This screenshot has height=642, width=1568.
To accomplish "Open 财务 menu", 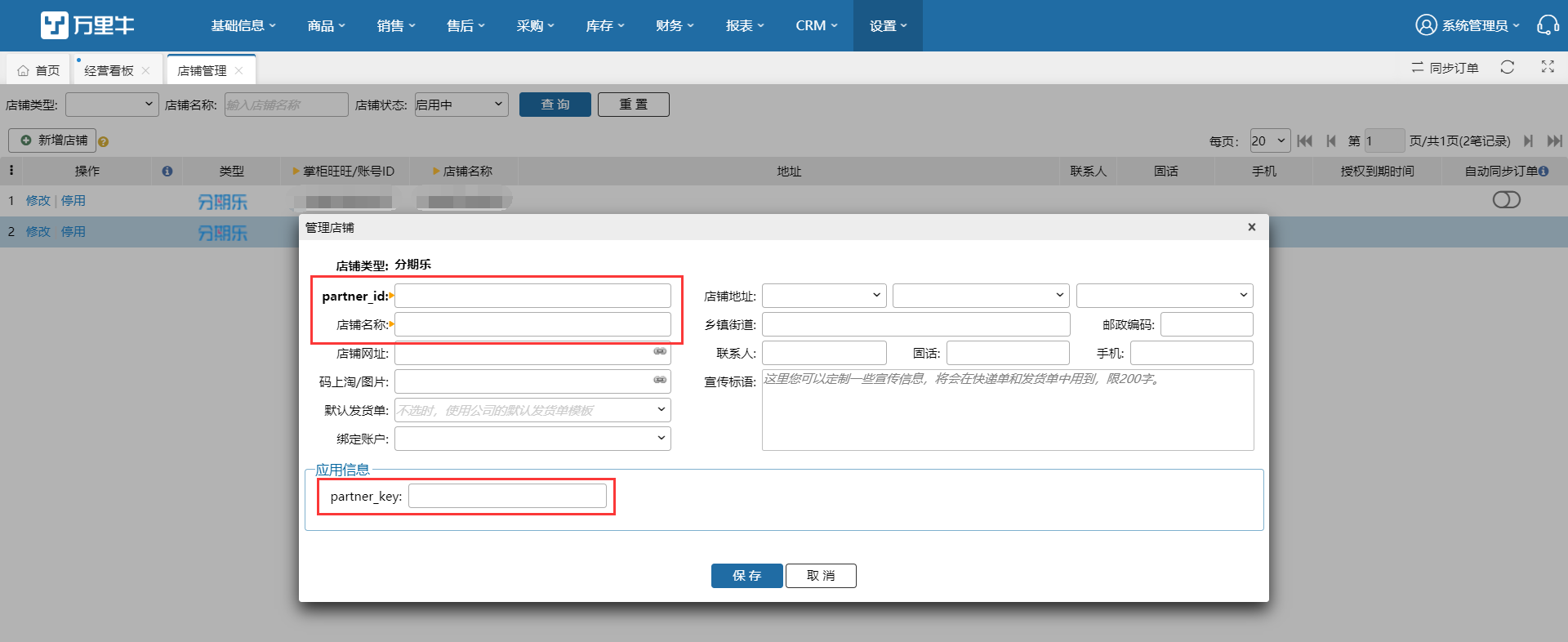I will tap(675, 25).
